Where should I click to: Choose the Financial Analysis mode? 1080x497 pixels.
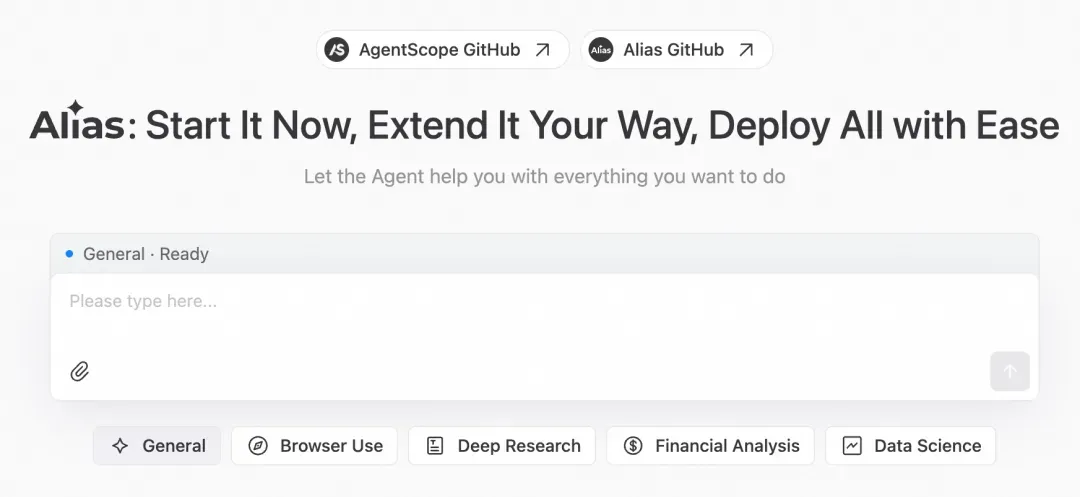click(710, 446)
